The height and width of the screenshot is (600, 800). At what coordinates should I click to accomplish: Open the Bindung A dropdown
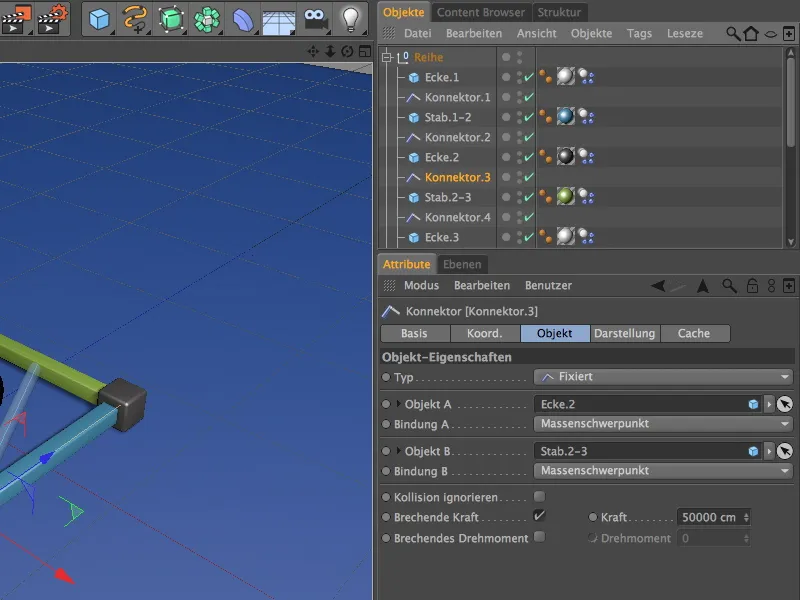[663, 423]
